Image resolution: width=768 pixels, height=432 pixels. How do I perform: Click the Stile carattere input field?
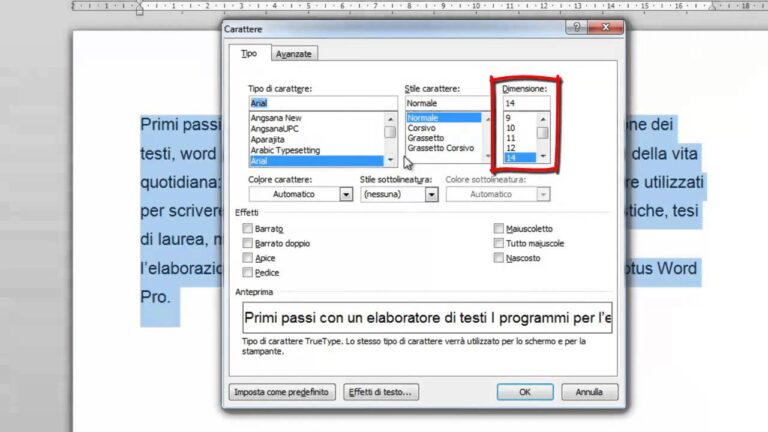tap(447, 103)
